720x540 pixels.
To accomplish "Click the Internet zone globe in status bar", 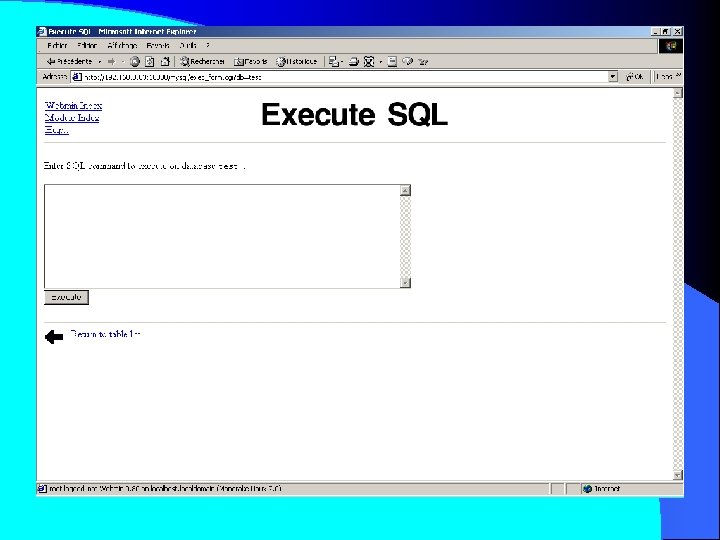I will 587,489.
